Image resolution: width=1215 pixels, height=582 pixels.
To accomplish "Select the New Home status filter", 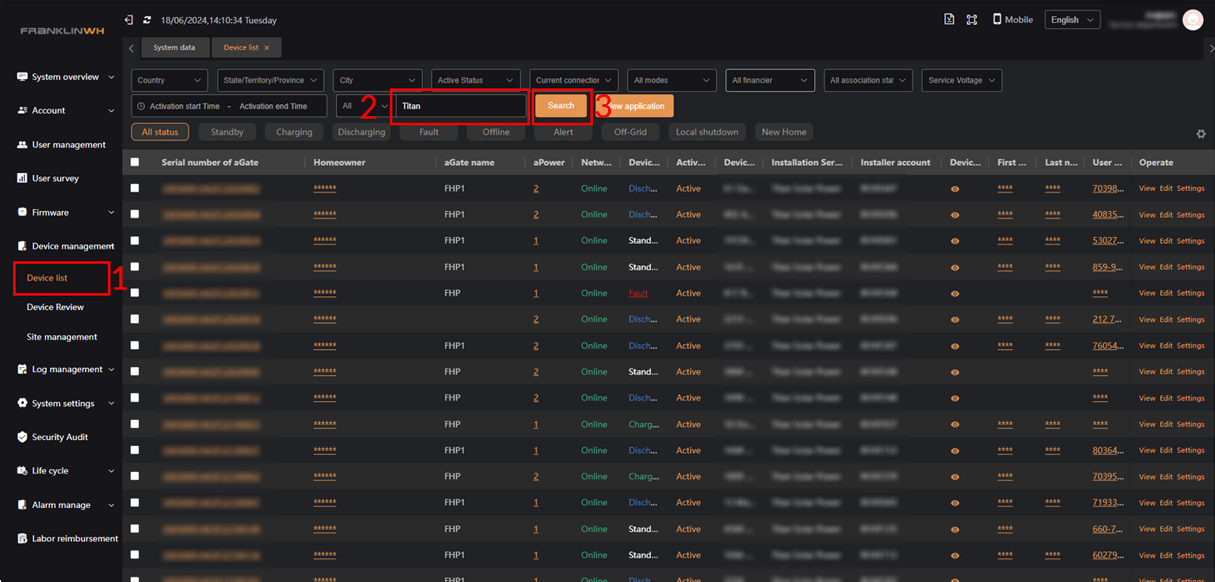I will click(784, 132).
